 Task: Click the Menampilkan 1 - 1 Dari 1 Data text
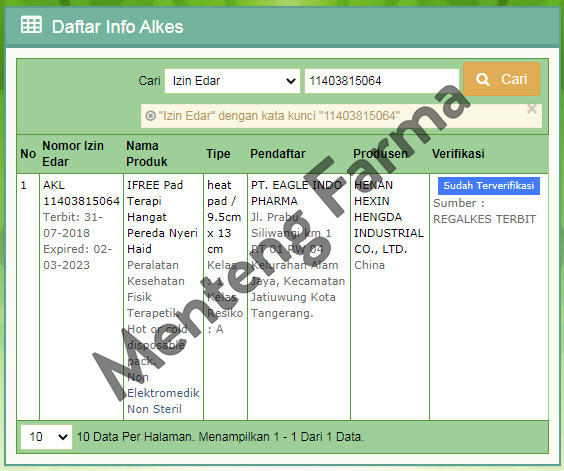(281, 437)
